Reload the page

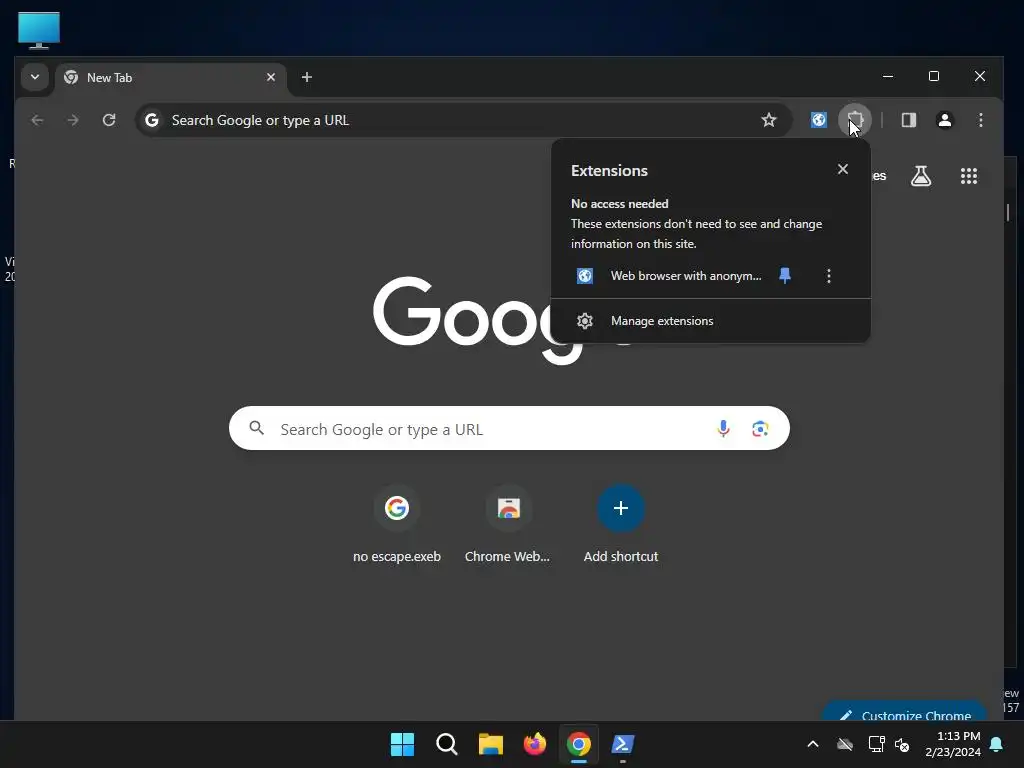pyautogui.click(x=109, y=120)
